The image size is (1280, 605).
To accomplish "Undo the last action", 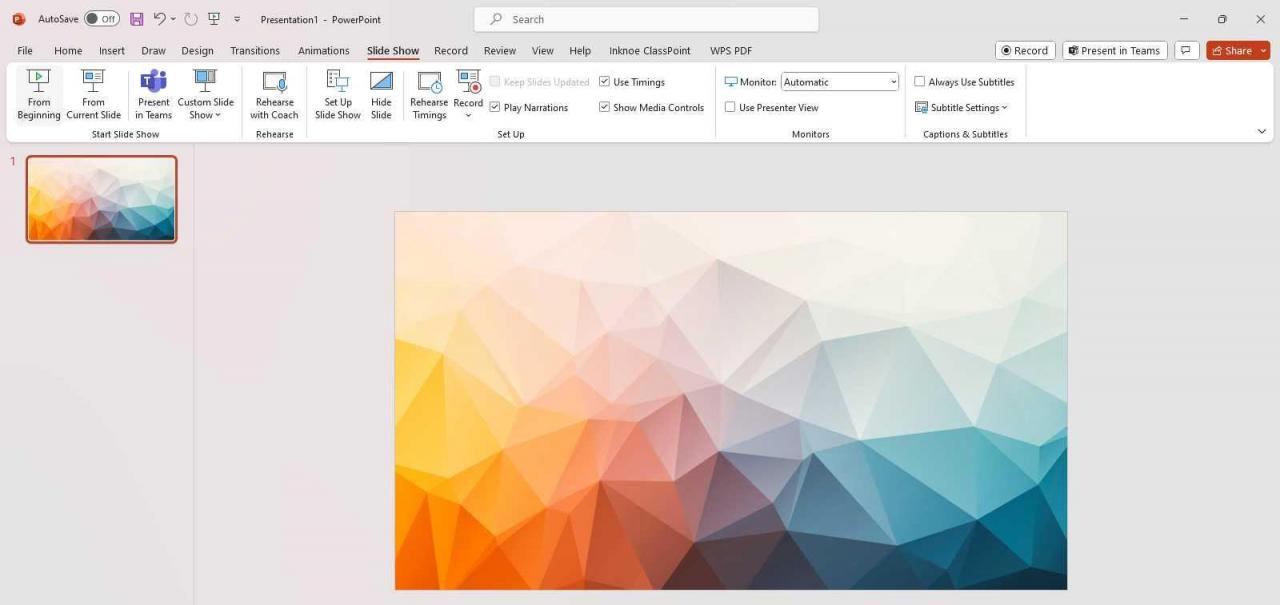I will pyautogui.click(x=158, y=19).
